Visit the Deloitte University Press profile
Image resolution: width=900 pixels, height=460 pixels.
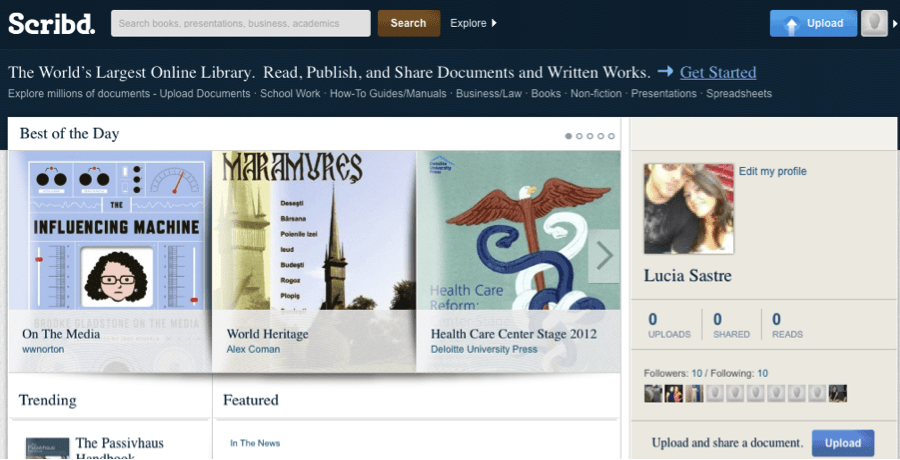point(484,349)
